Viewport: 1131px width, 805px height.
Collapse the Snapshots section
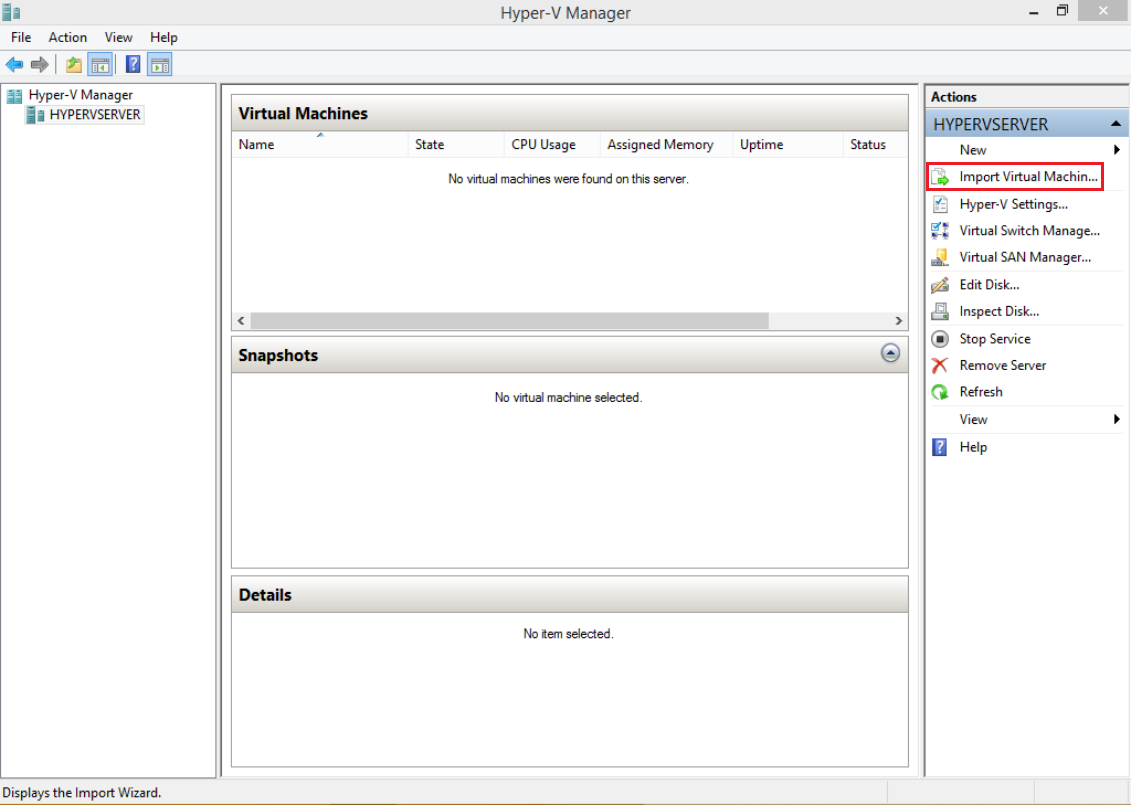pyautogui.click(x=889, y=353)
